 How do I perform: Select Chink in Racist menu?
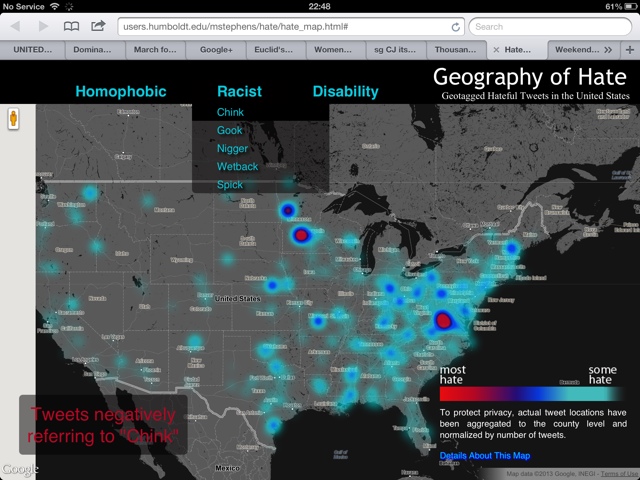(x=230, y=112)
